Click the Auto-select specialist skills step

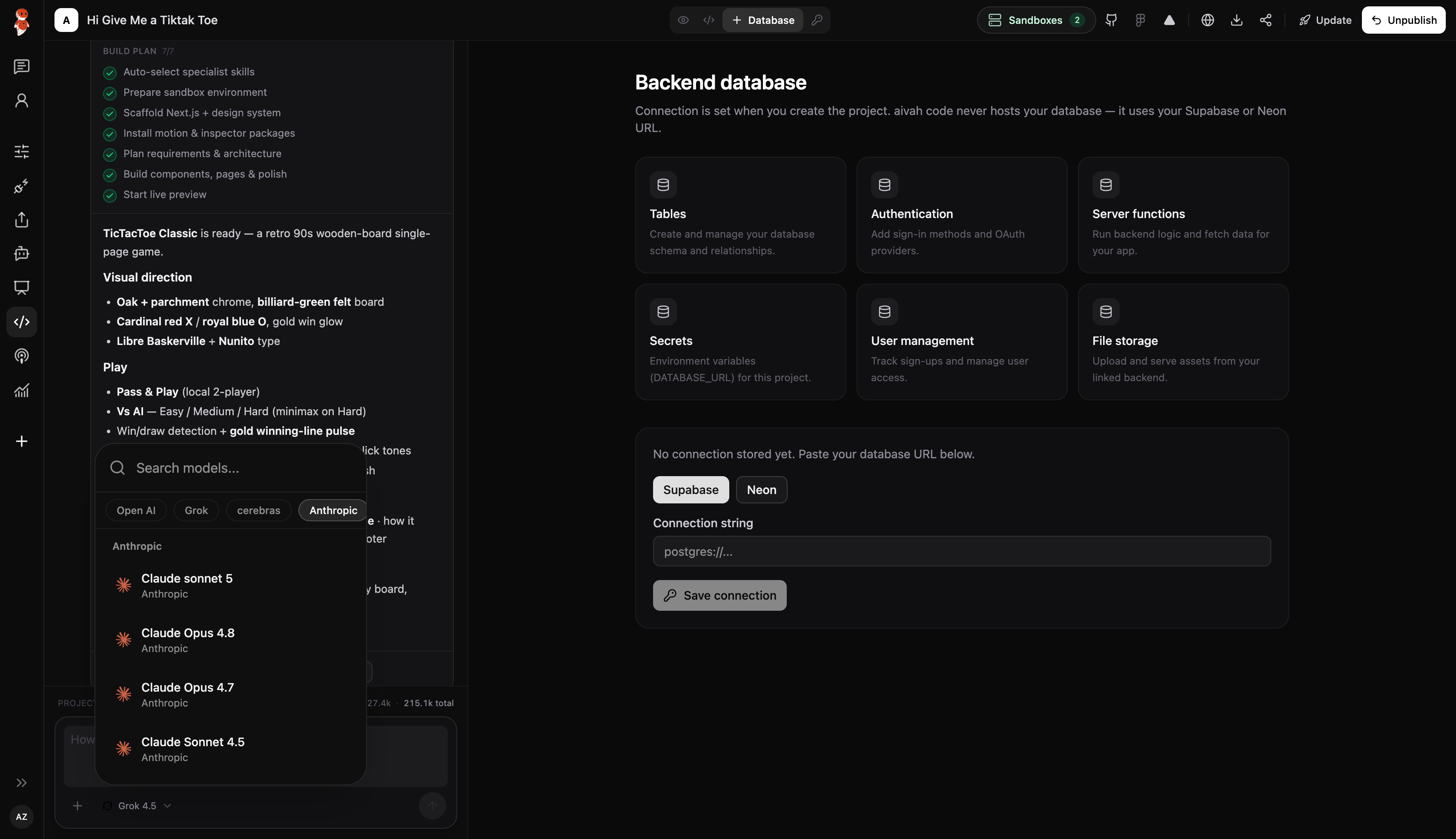tap(189, 72)
